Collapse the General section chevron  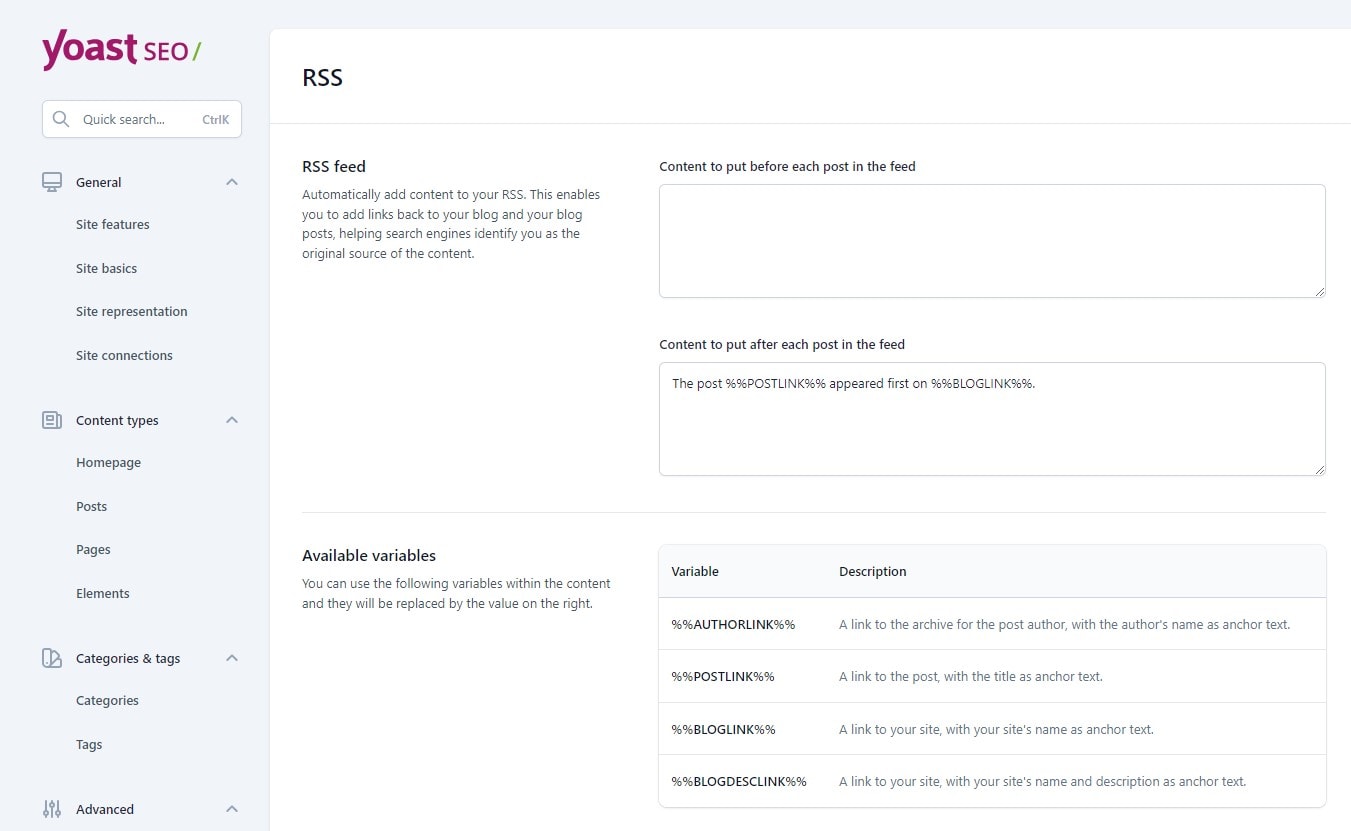point(232,182)
